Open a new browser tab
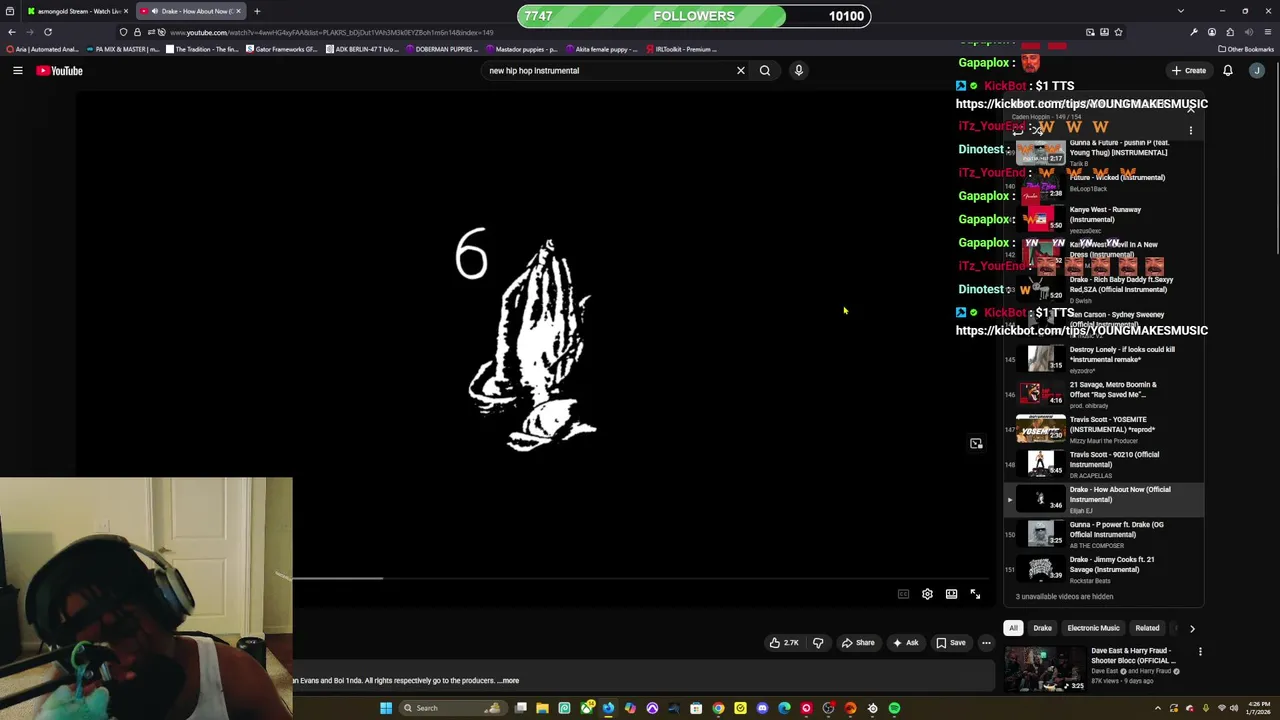Image resolution: width=1280 pixels, height=720 pixels. tap(257, 11)
